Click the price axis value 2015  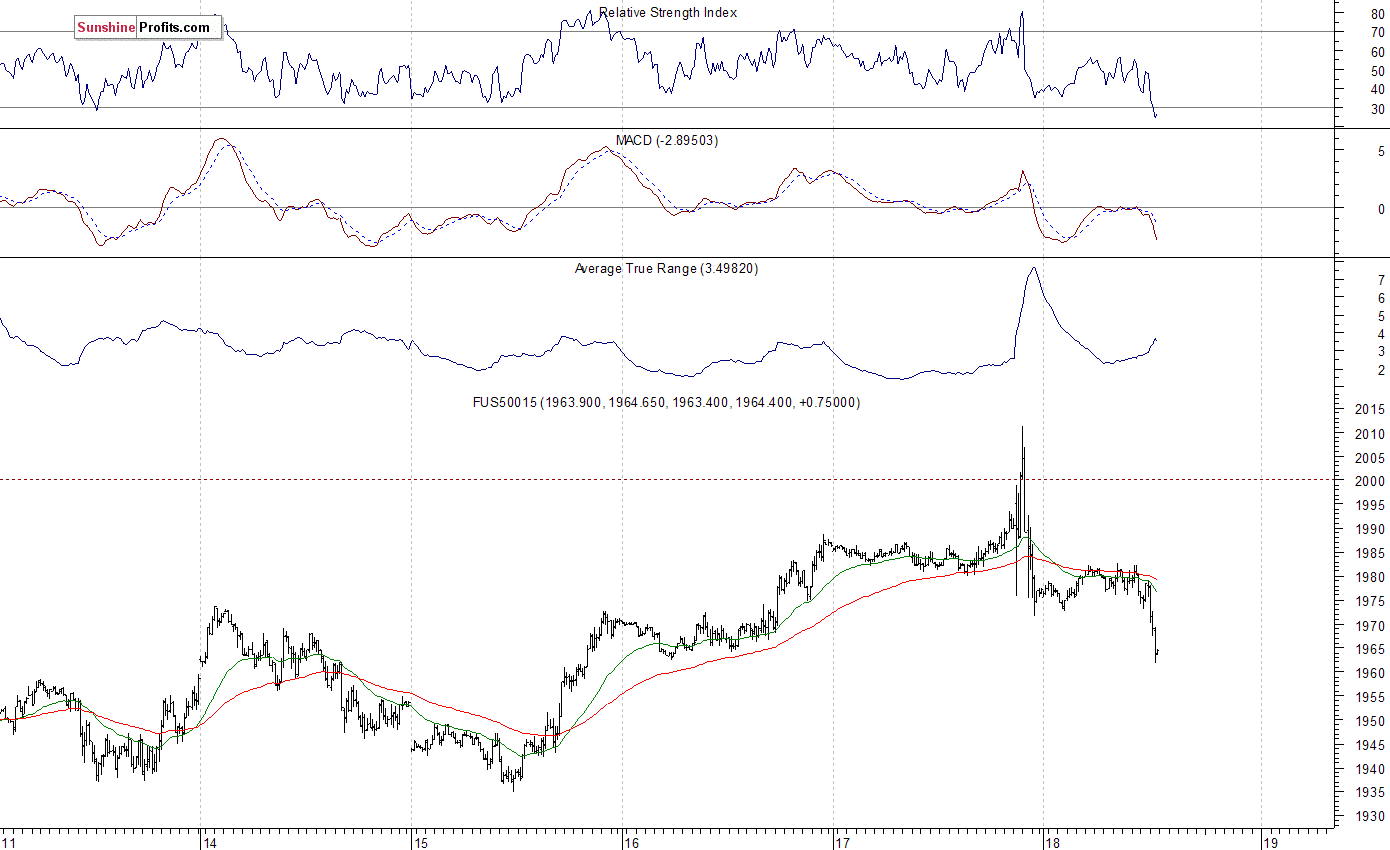pos(1372,410)
